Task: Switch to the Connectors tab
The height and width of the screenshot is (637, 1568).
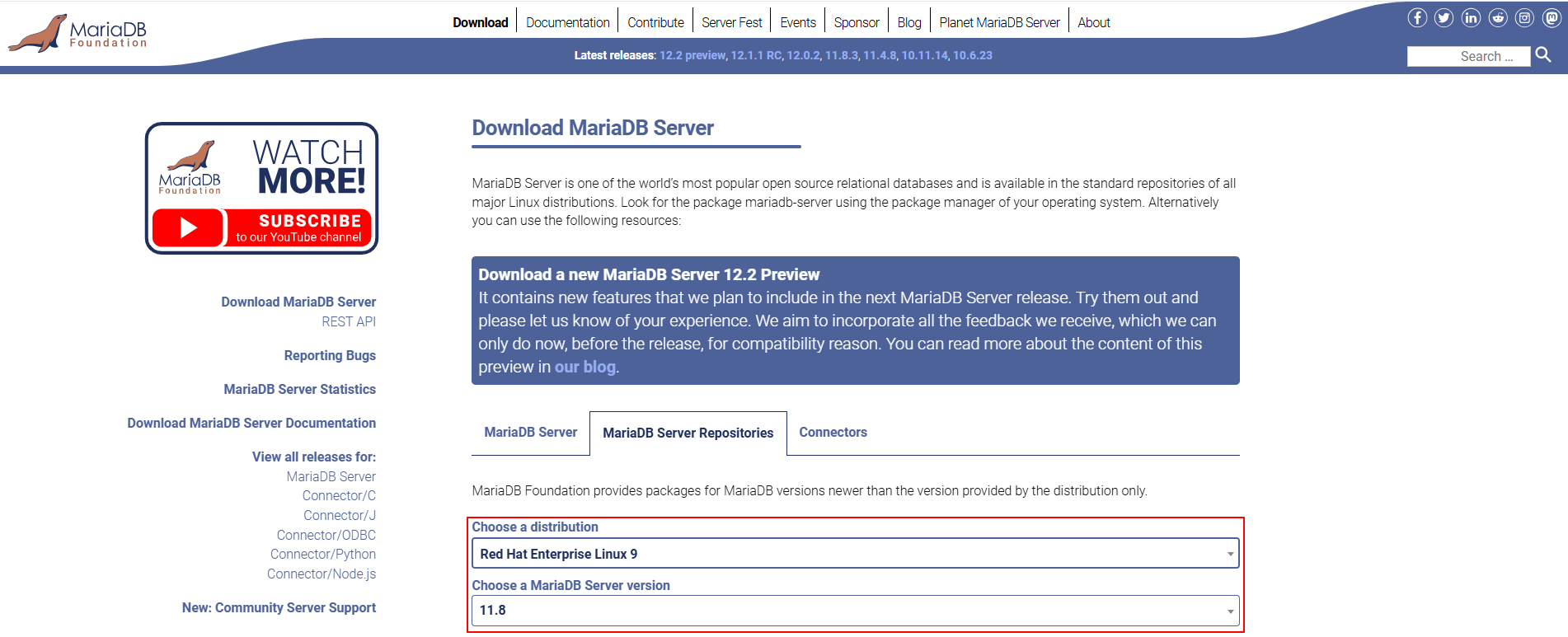Action: click(833, 433)
